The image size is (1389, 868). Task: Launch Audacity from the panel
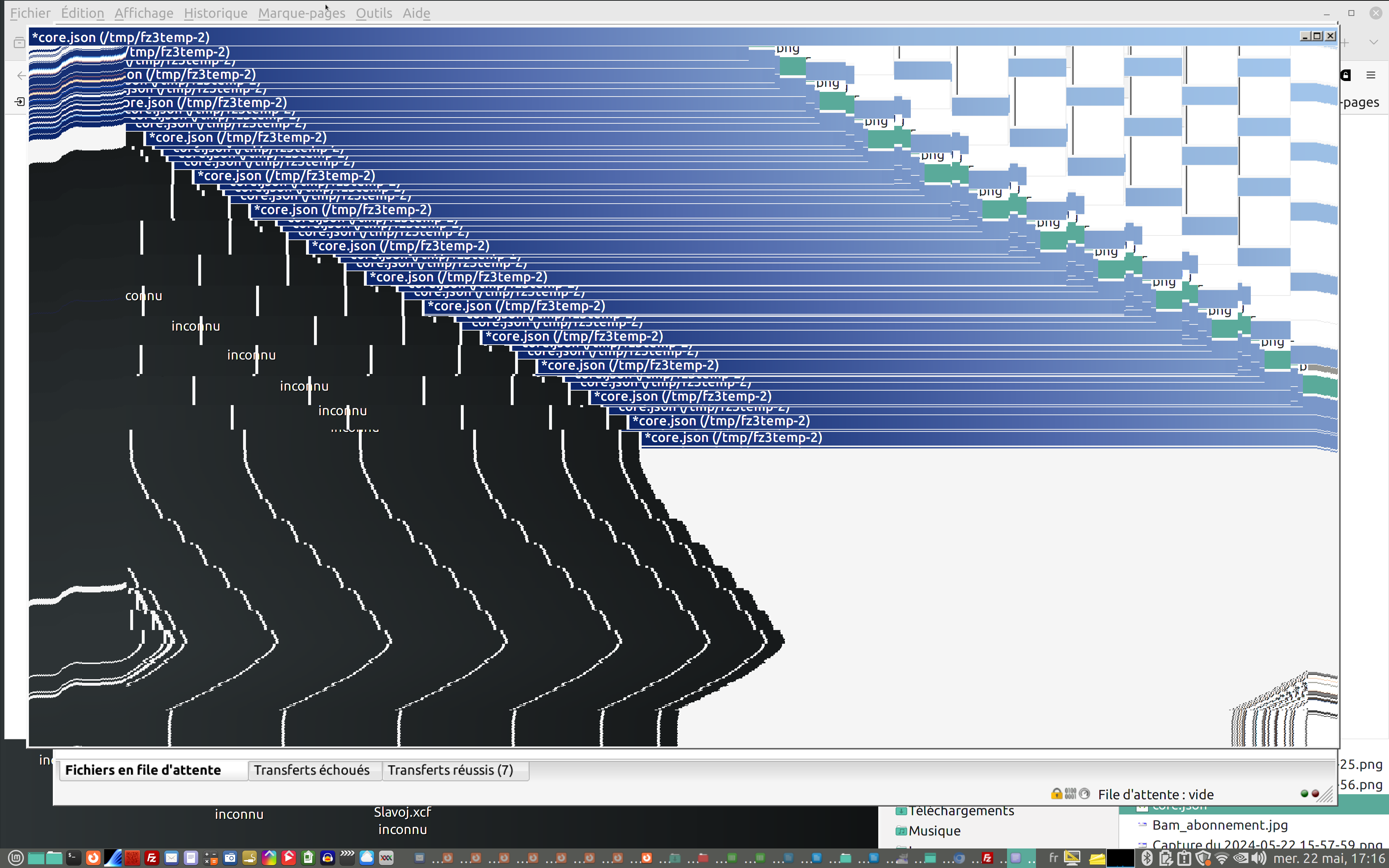328,858
